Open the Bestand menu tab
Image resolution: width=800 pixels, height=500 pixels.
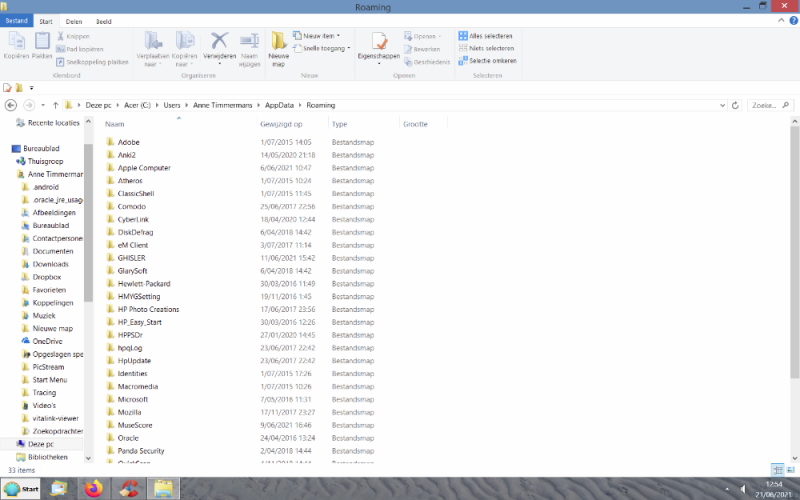pyautogui.click(x=16, y=20)
